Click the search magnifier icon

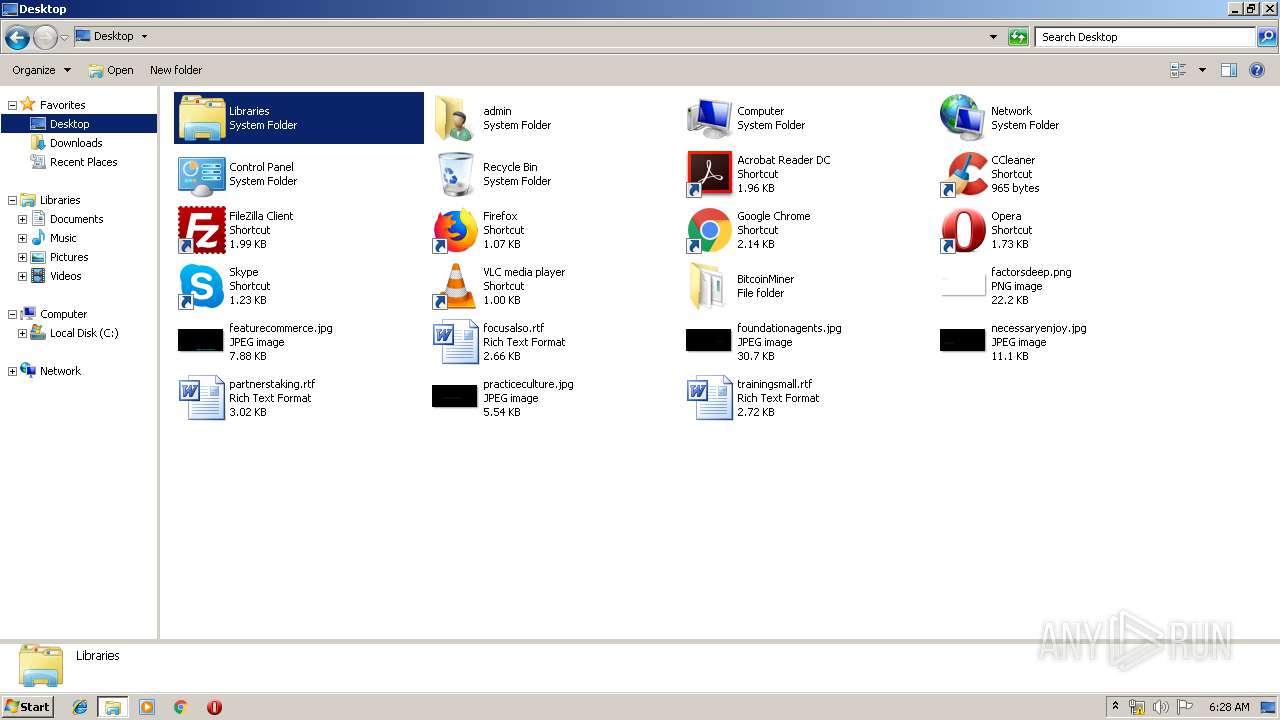[x=1266, y=37]
